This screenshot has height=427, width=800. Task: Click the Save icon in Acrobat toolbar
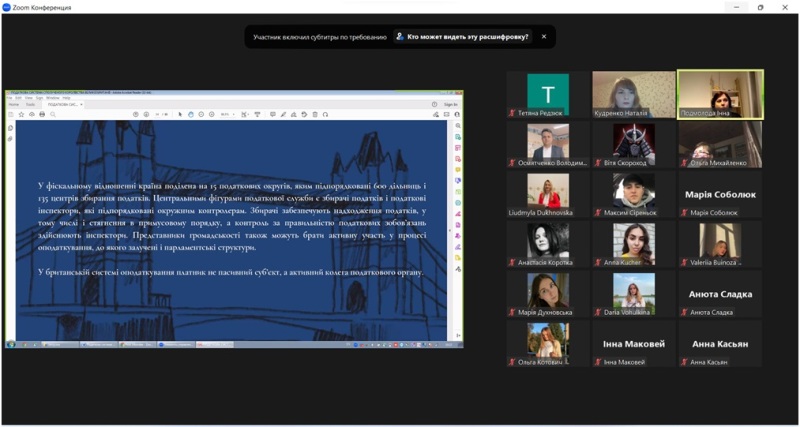[11, 114]
